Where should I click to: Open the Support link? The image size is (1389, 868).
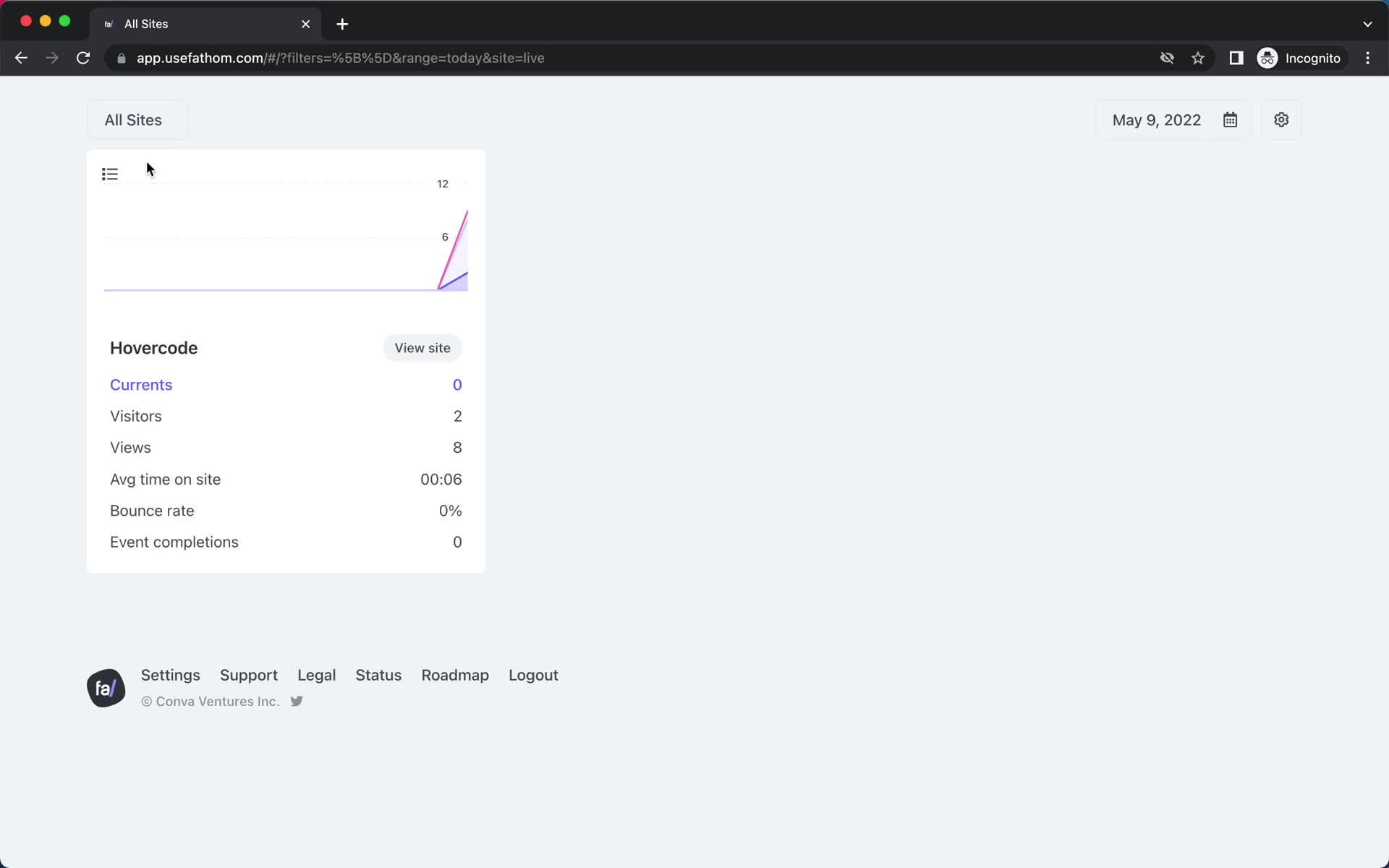[x=249, y=675]
